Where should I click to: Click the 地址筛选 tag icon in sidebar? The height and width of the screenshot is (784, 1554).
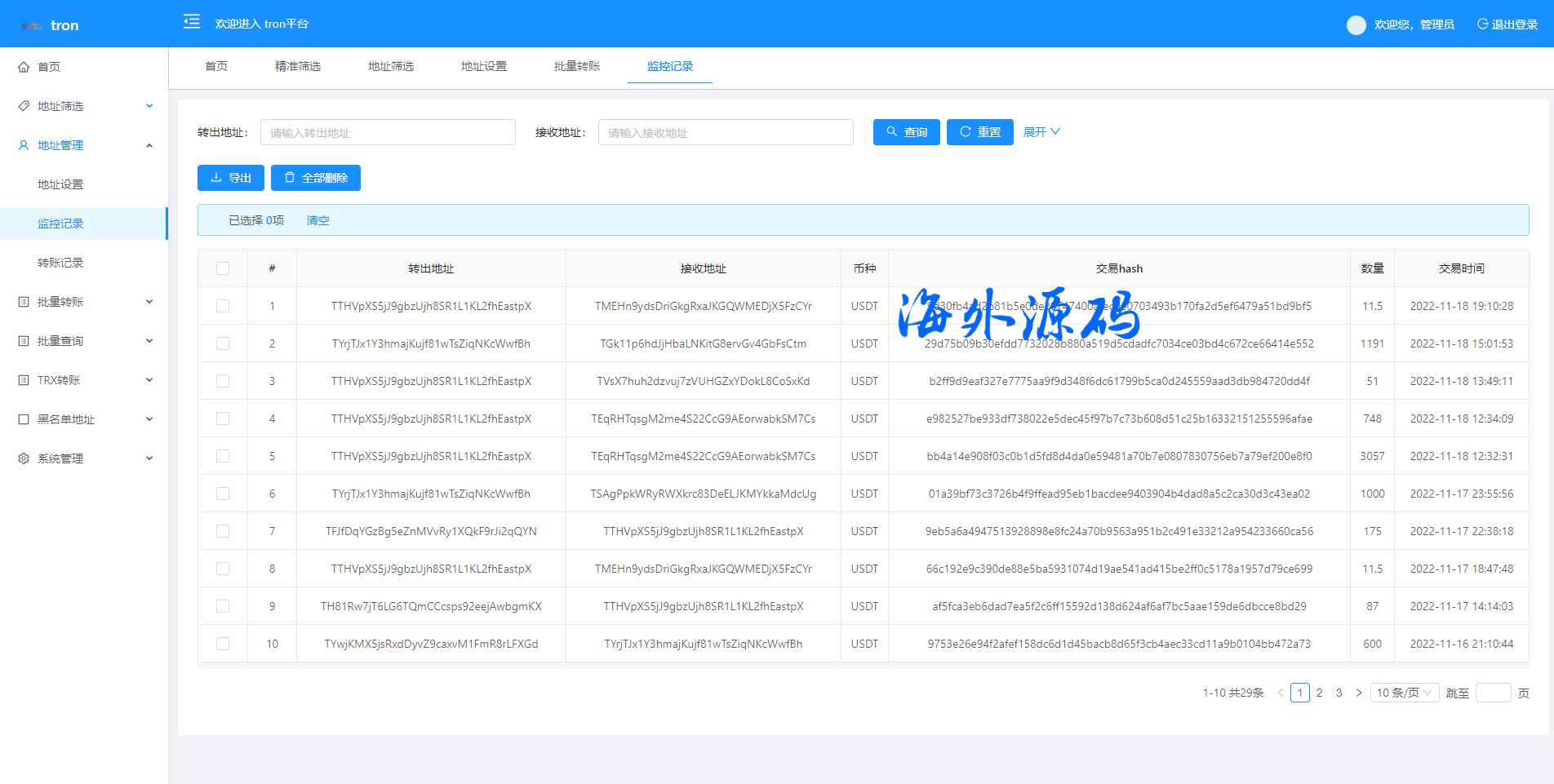pyautogui.click(x=24, y=106)
